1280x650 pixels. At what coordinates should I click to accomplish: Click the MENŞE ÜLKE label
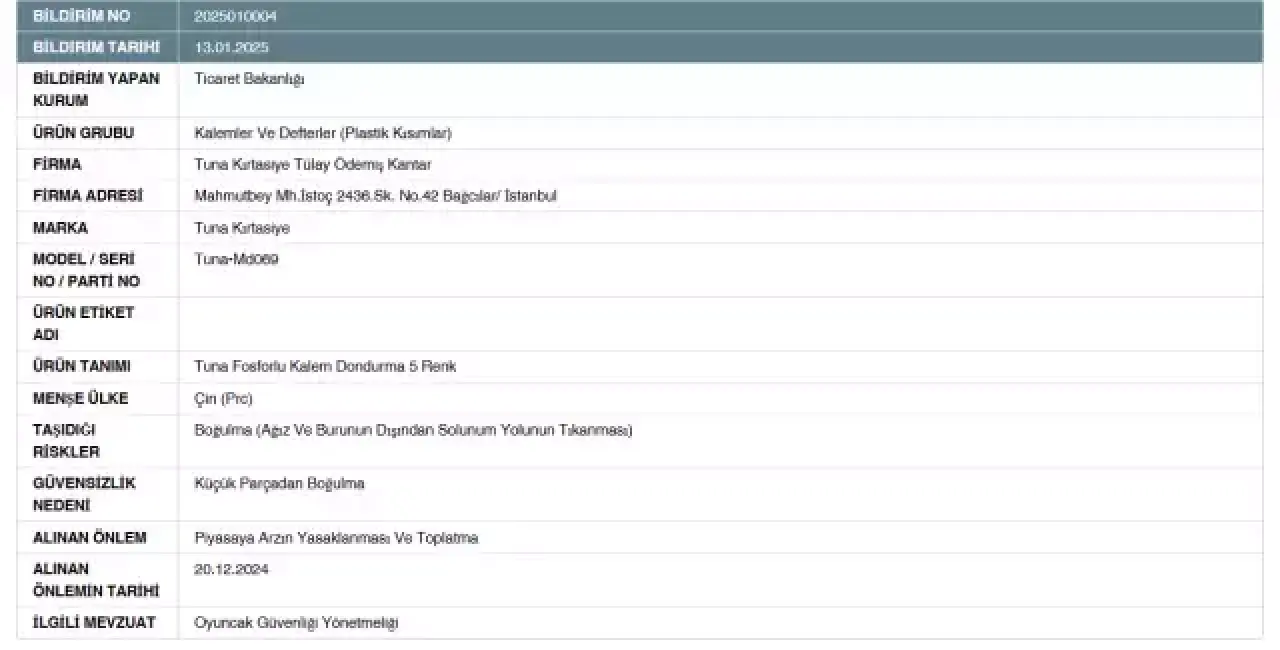(x=81, y=399)
